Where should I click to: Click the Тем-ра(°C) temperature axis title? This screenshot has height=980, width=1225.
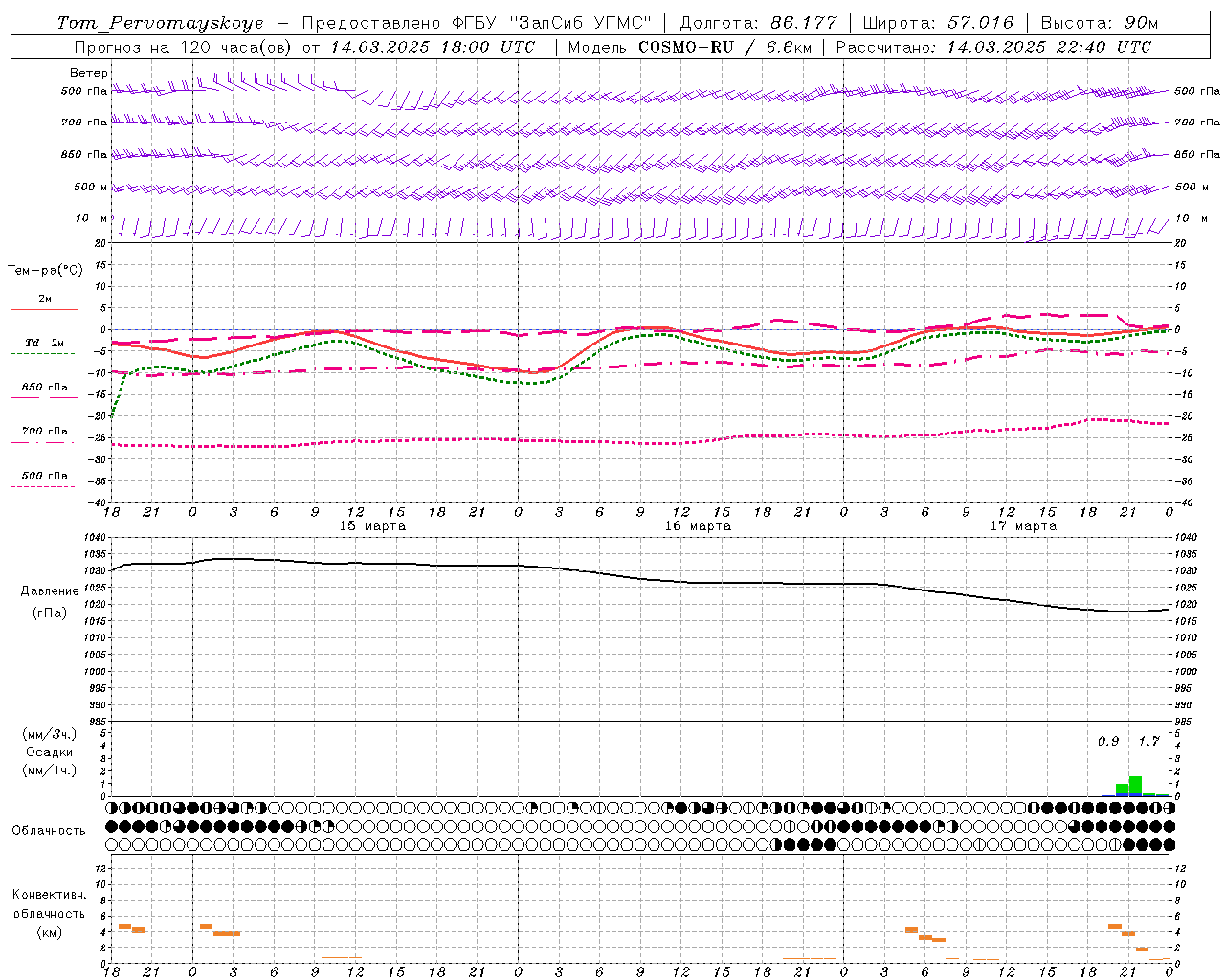(45, 271)
